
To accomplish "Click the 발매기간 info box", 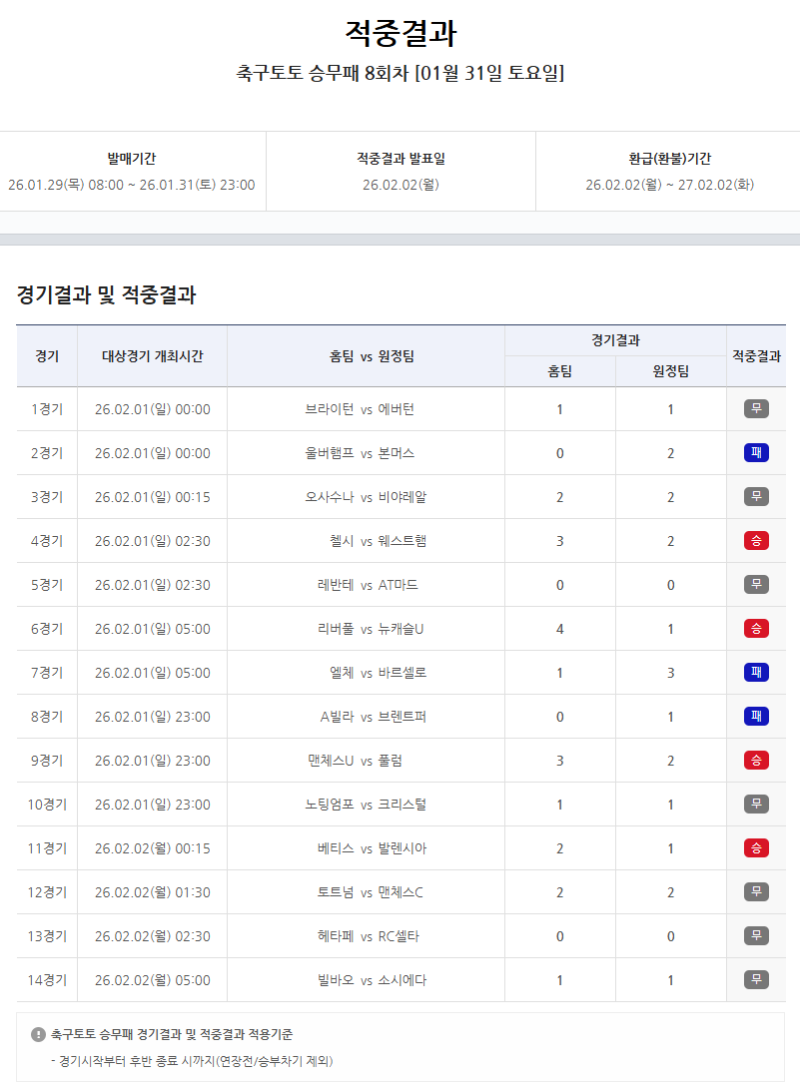I will coord(131,172).
